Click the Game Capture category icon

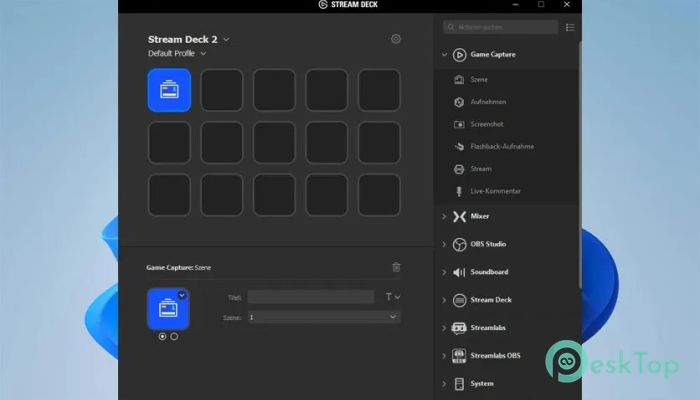click(459, 54)
